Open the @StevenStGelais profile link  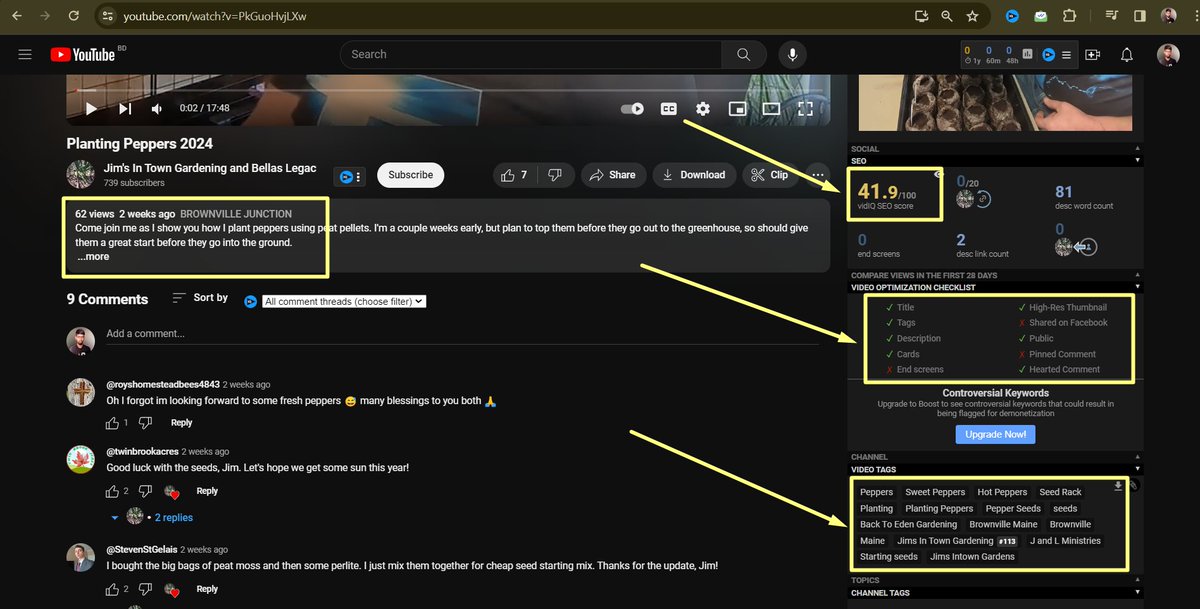pyautogui.click(x=142, y=550)
